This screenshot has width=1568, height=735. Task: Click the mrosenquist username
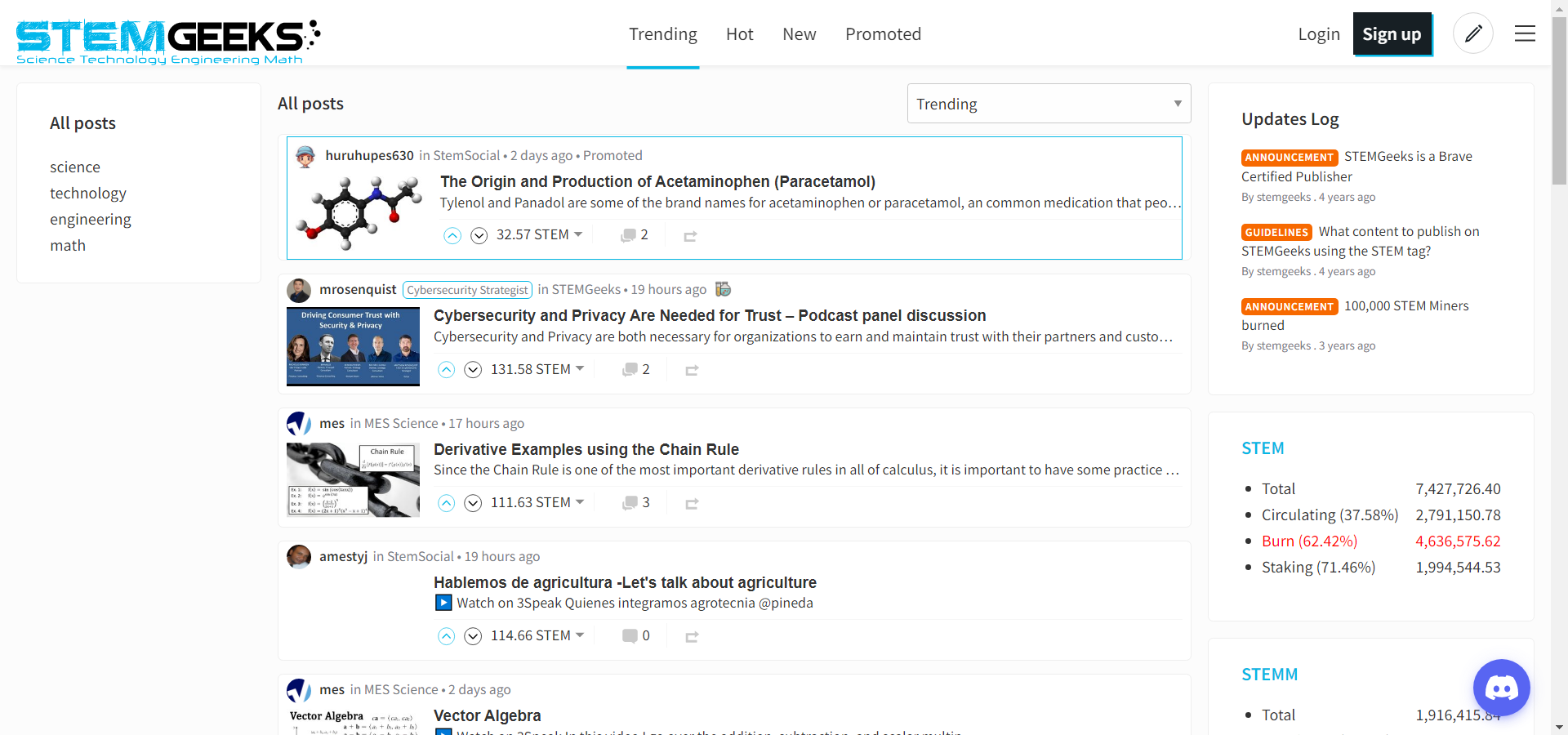click(358, 289)
